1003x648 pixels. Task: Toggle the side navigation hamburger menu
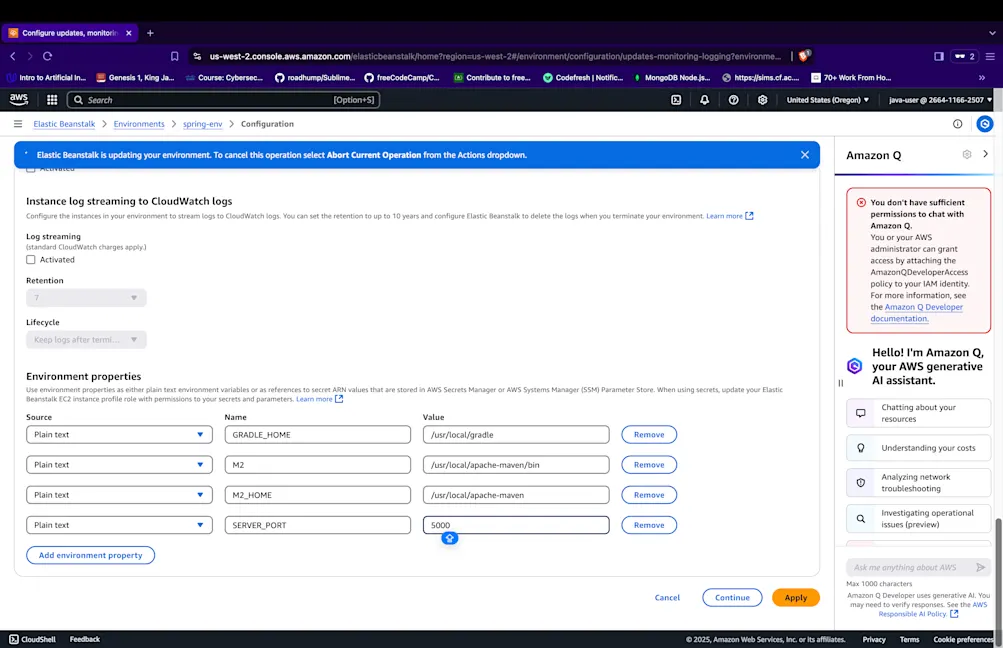(18, 124)
